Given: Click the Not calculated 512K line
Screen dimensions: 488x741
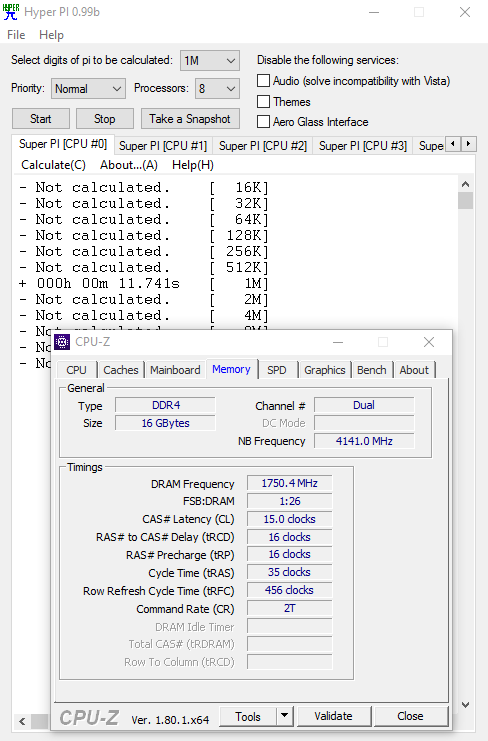Looking at the screenshot, I should click(x=144, y=267).
